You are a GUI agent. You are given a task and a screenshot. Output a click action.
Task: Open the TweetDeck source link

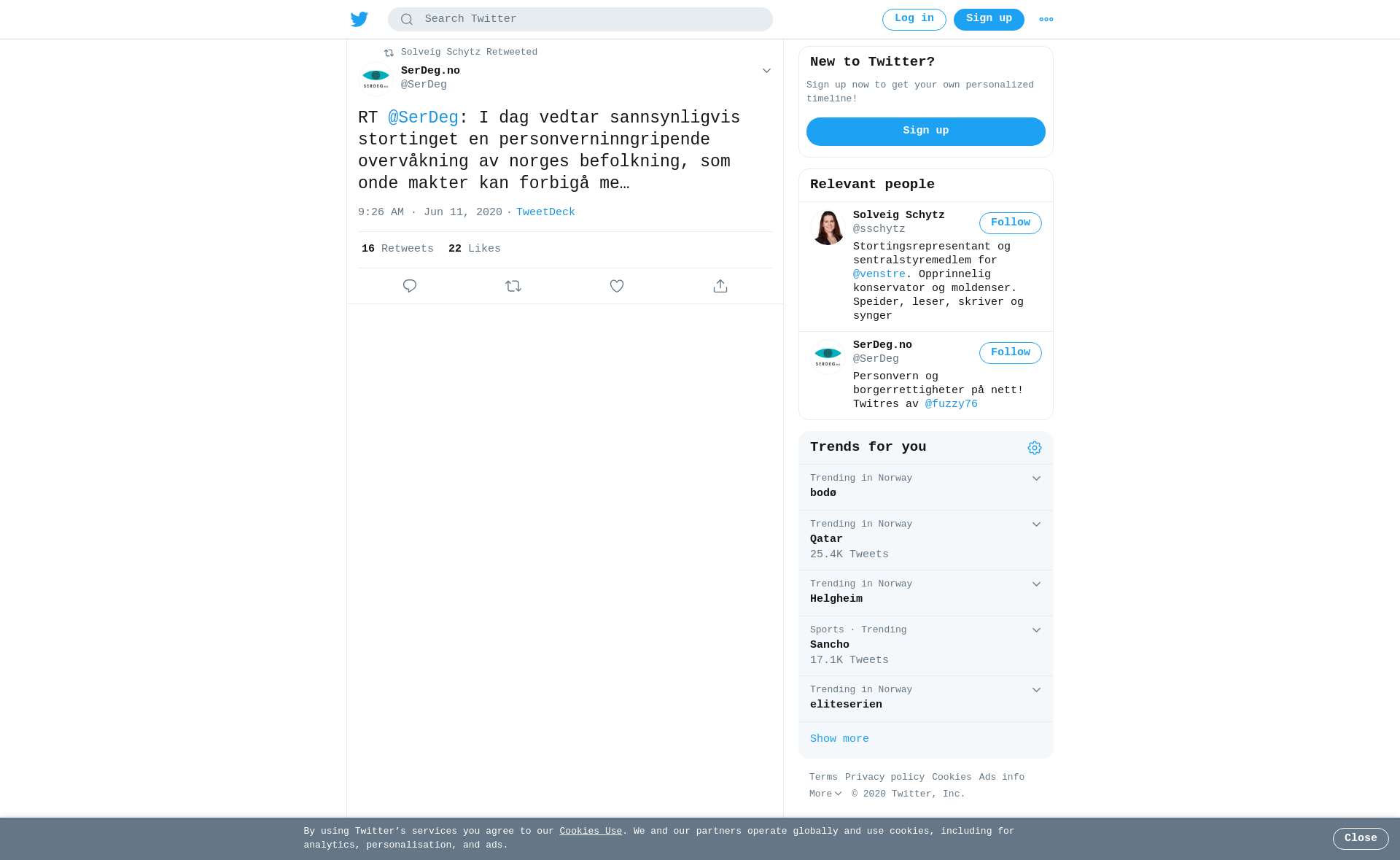coord(545,212)
